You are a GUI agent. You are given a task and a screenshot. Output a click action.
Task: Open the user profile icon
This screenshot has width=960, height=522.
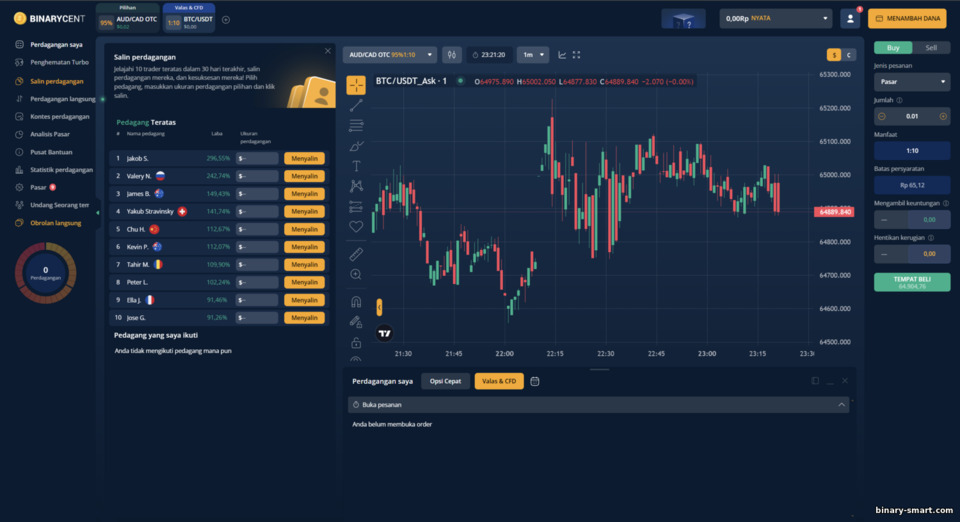(x=850, y=18)
